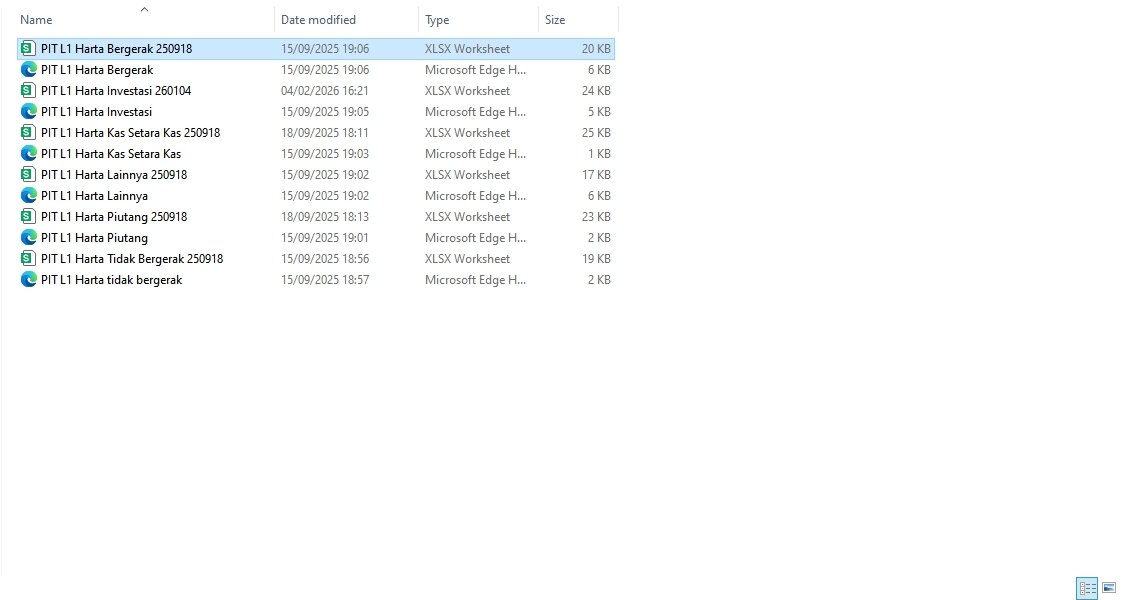This screenshot has width=1123, height=600.
Task: Sort files by Date modified column
Action: [318, 20]
